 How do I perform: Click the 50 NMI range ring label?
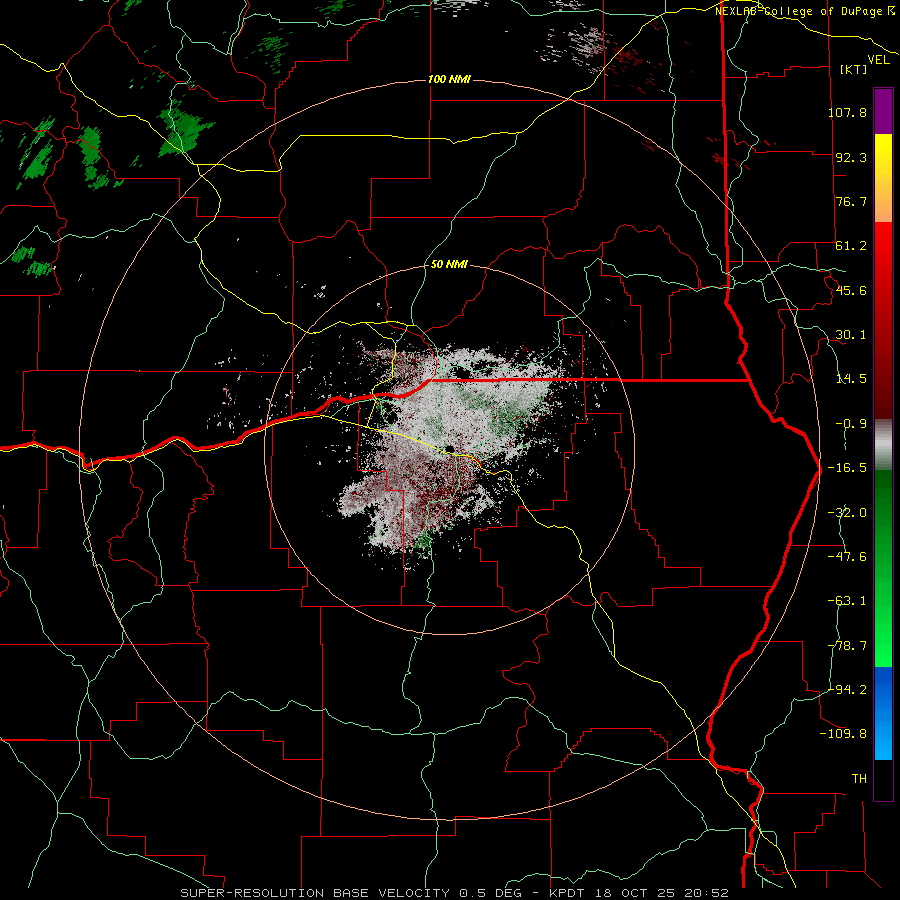449,265
